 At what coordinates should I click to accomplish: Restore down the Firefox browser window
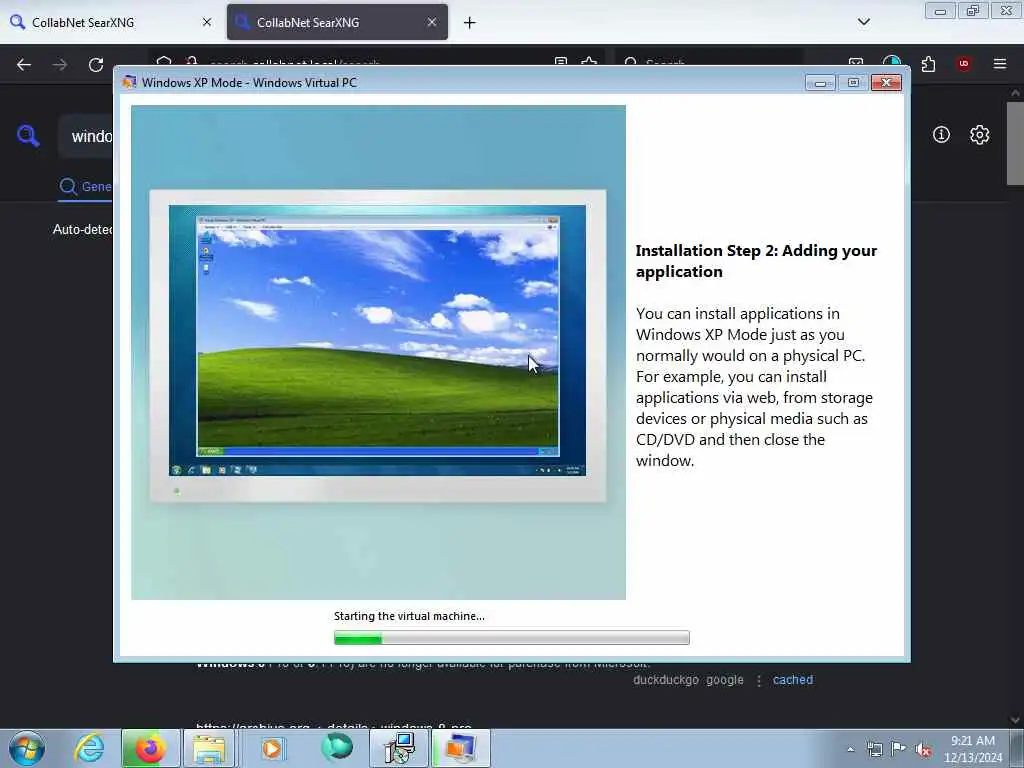point(973,11)
